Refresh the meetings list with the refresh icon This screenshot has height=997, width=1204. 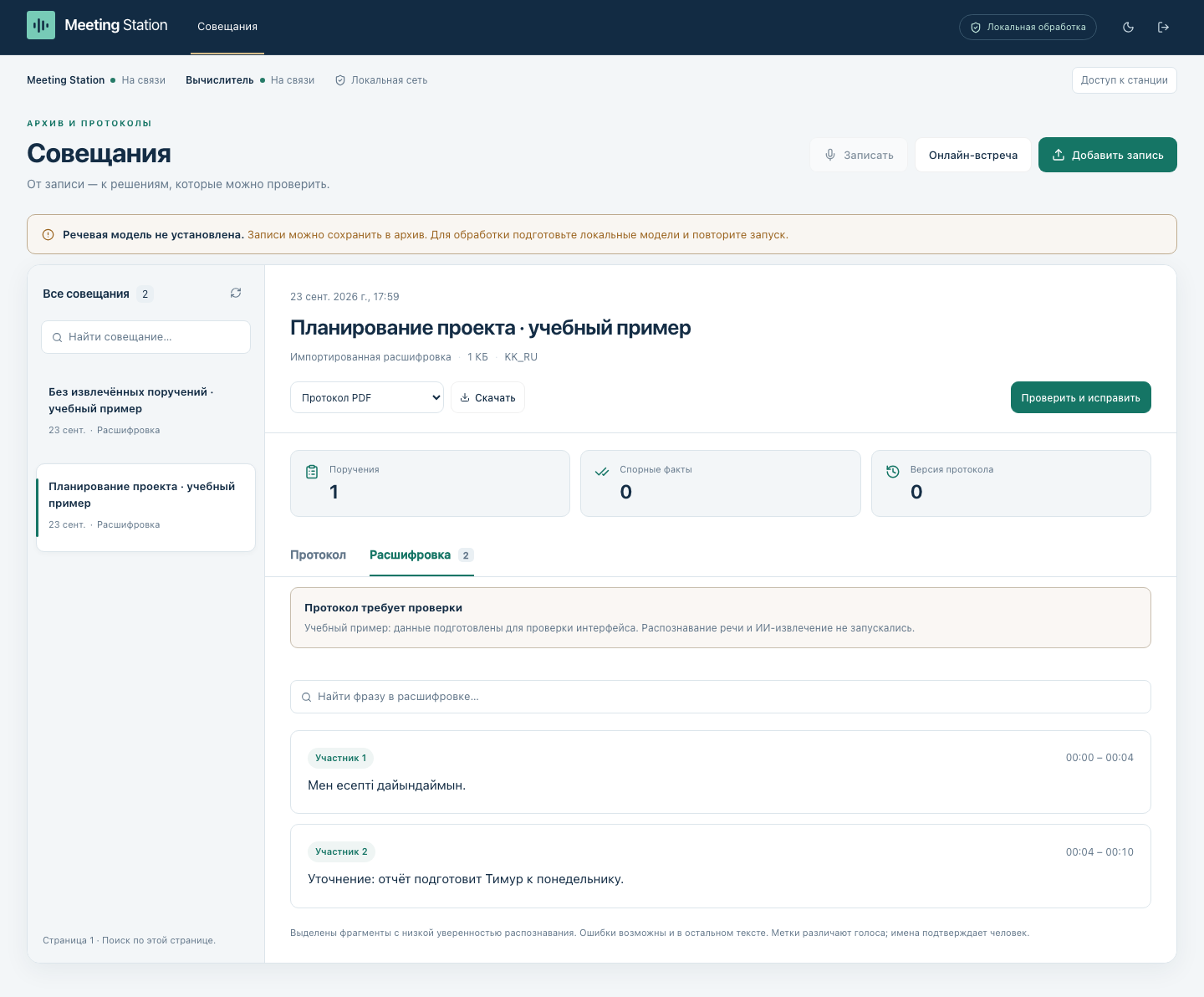236,293
